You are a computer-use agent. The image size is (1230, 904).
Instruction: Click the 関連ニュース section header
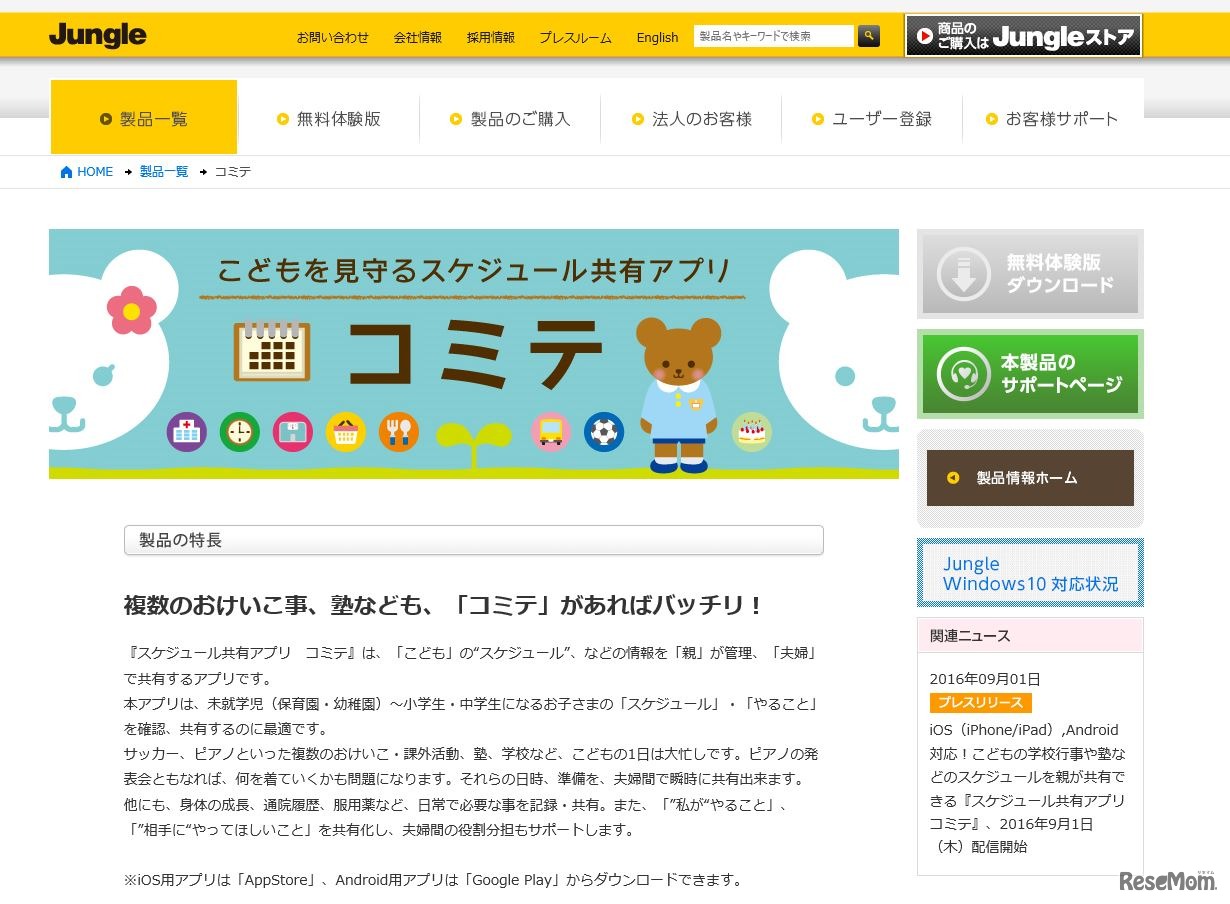coord(1030,636)
